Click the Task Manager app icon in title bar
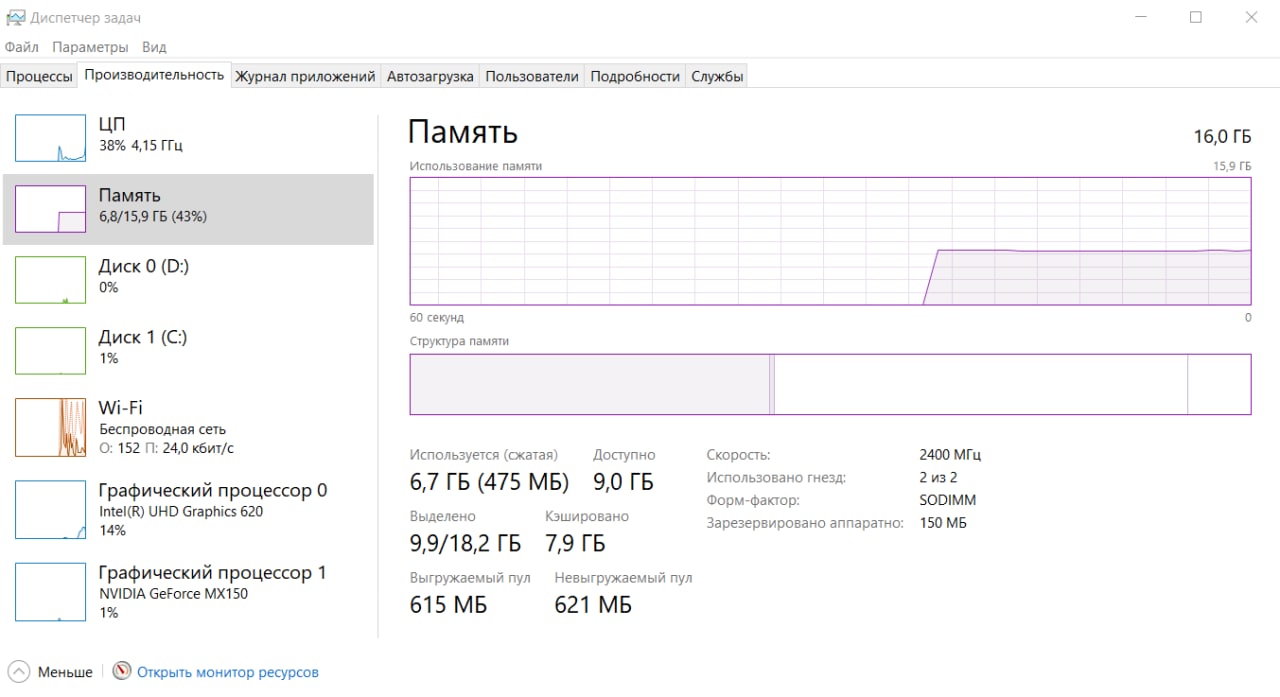1280x697 pixels. pyautogui.click(x=15, y=17)
